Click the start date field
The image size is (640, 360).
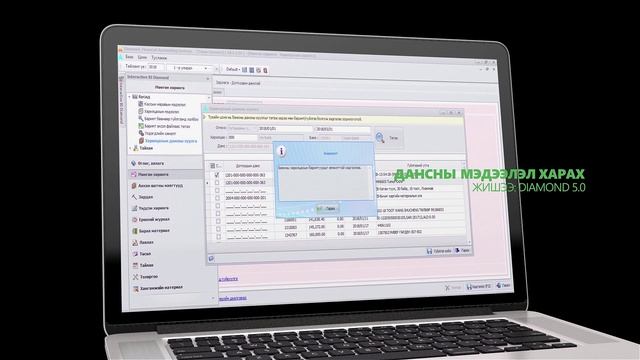[284, 129]
